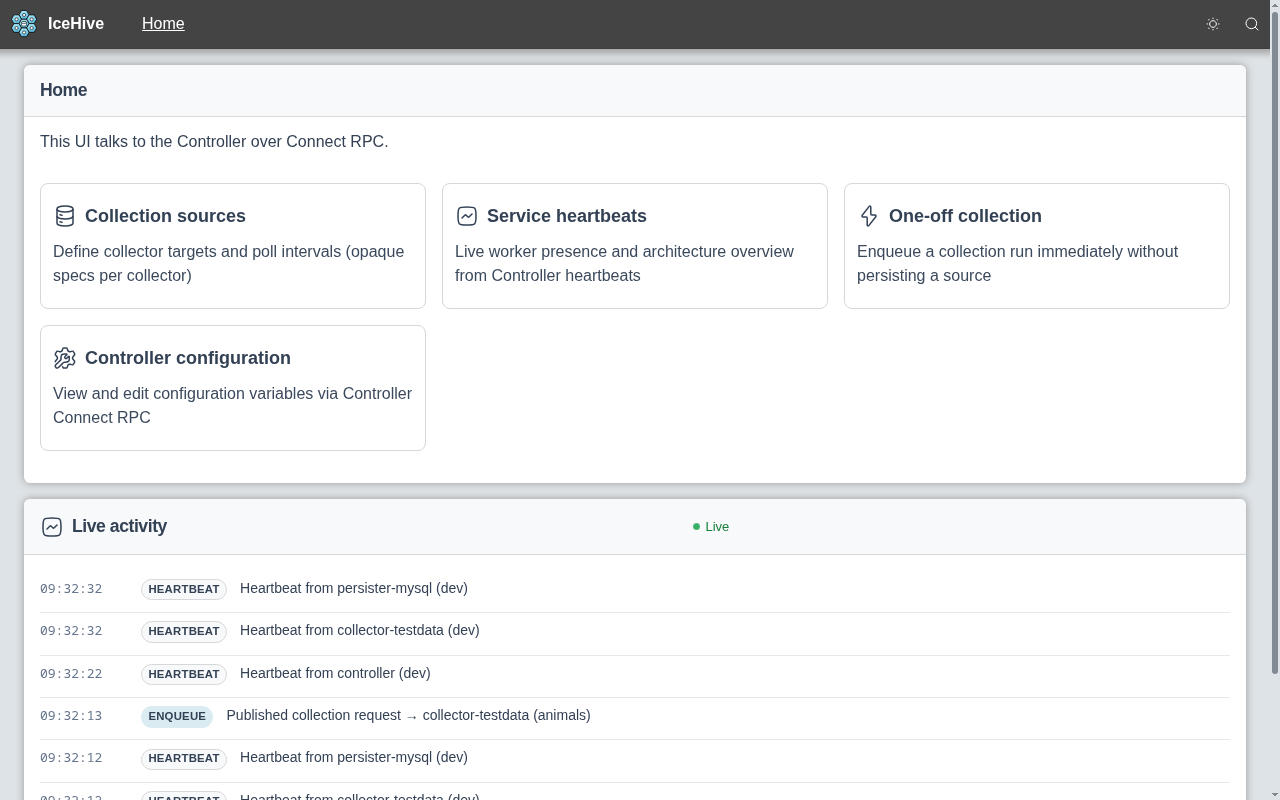Open the Service heartbeats card

(635, 246)
